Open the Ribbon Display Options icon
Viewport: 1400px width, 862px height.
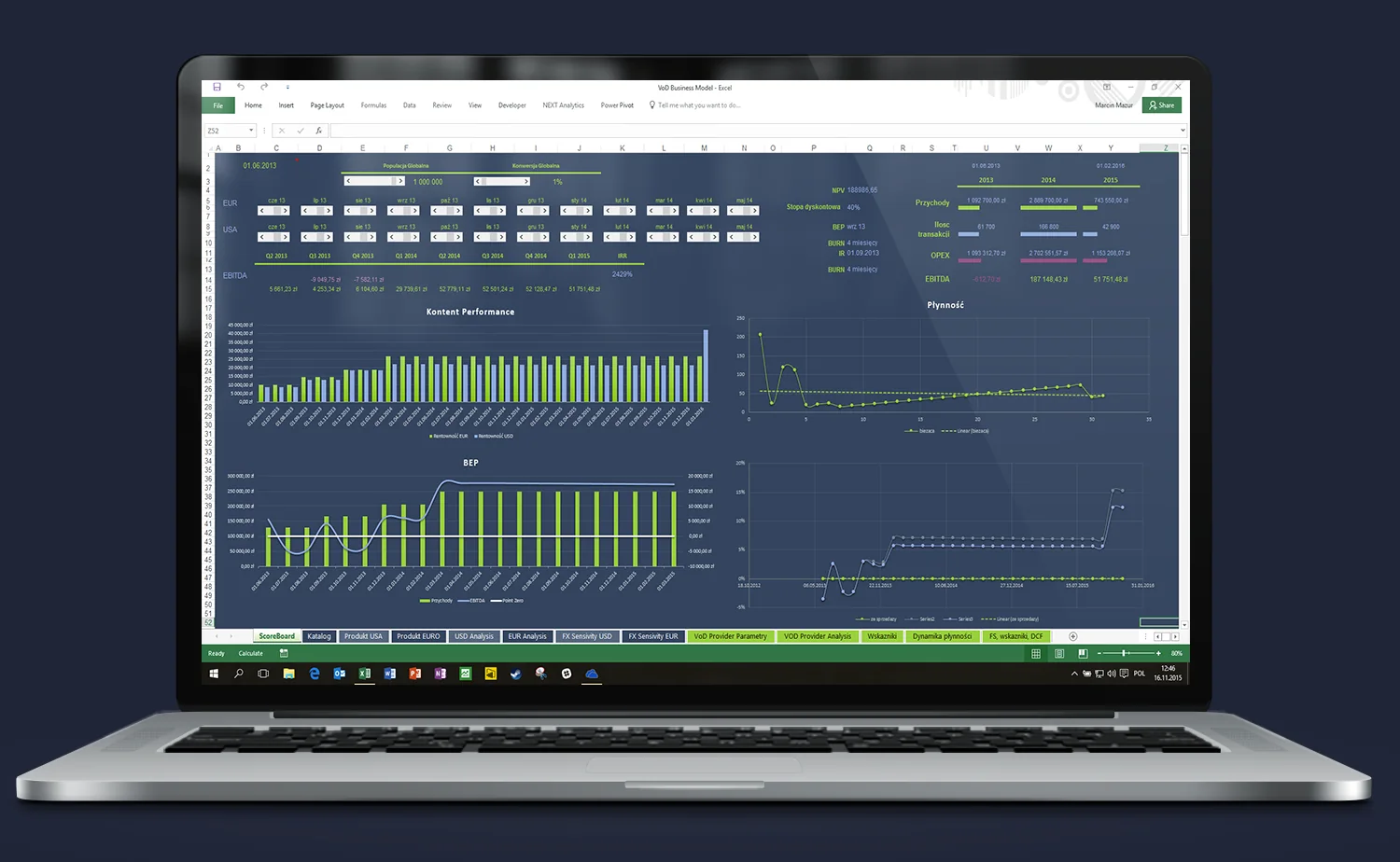[x=1107, y=87]
